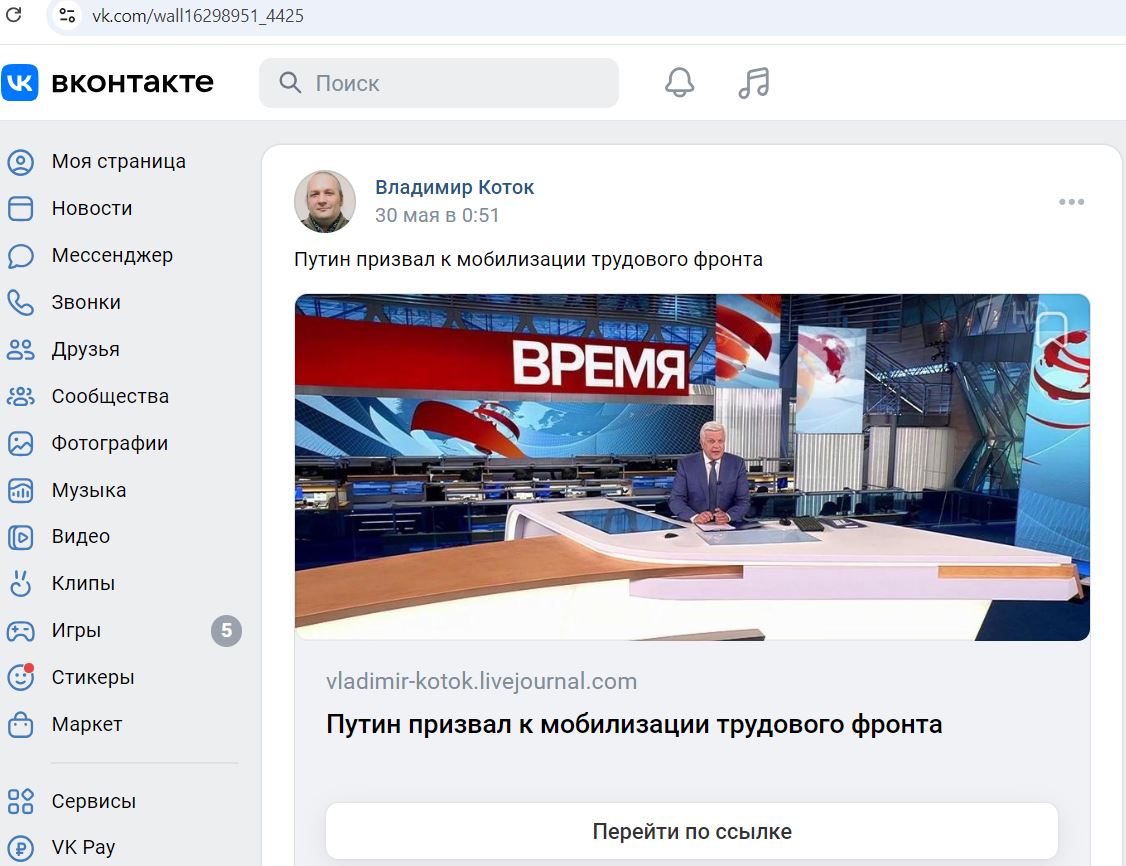Viewport: 1126px width, 866px height.
Task: Click the VK Pay ruble icon
Action: tap(20, 848)
